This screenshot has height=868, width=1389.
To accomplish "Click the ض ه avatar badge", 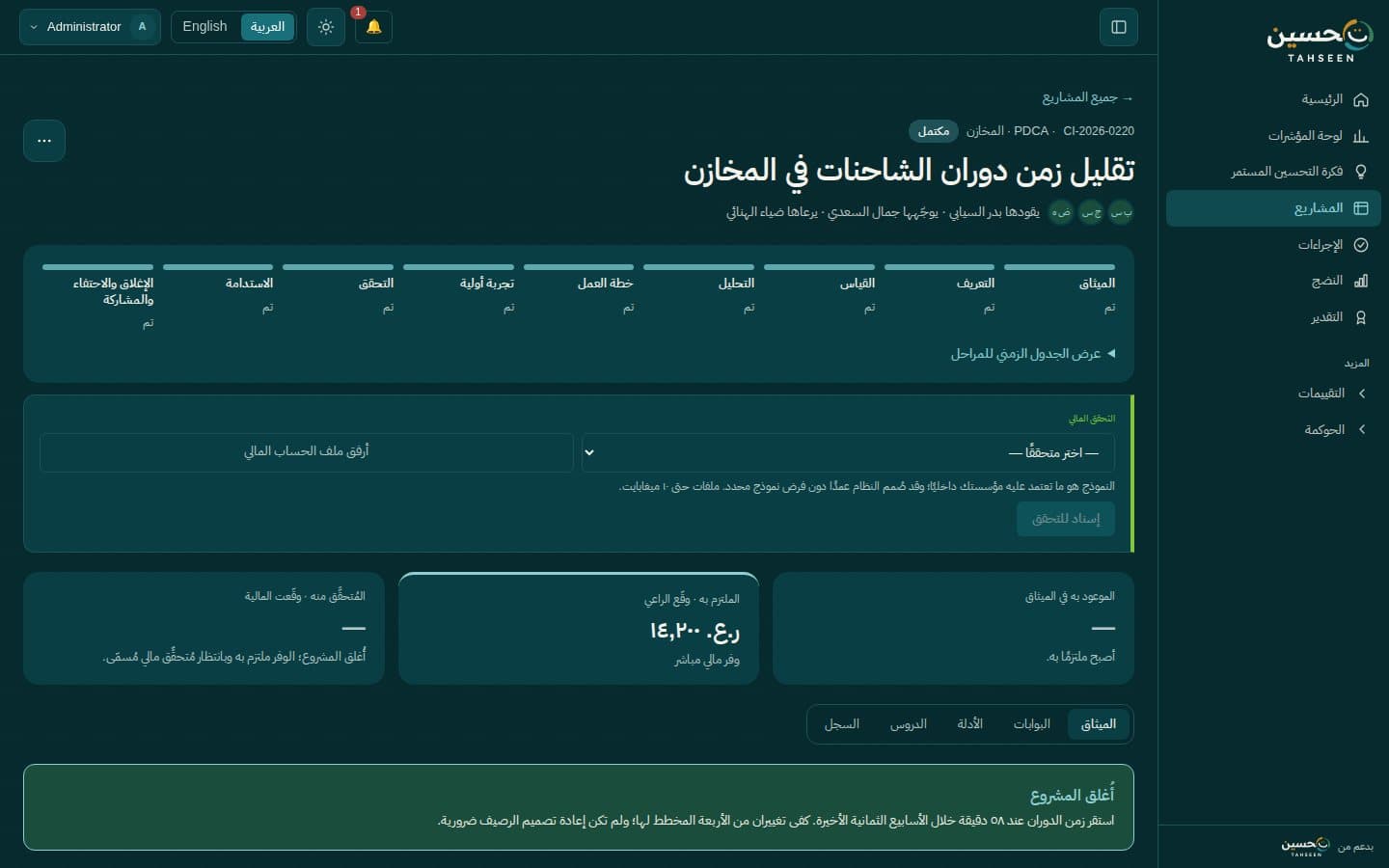I will click(x=1061, y=212).
